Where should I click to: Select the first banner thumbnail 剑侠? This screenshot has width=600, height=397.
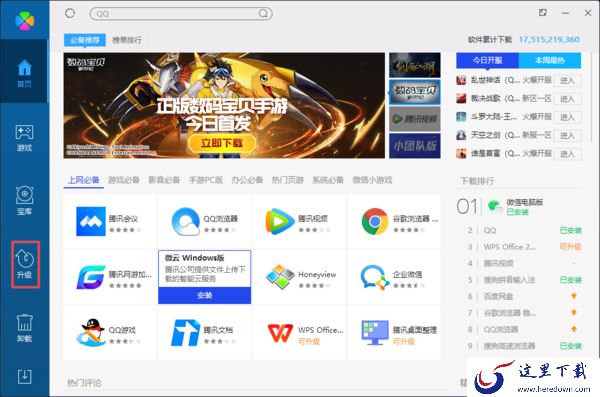pos(415,65)
